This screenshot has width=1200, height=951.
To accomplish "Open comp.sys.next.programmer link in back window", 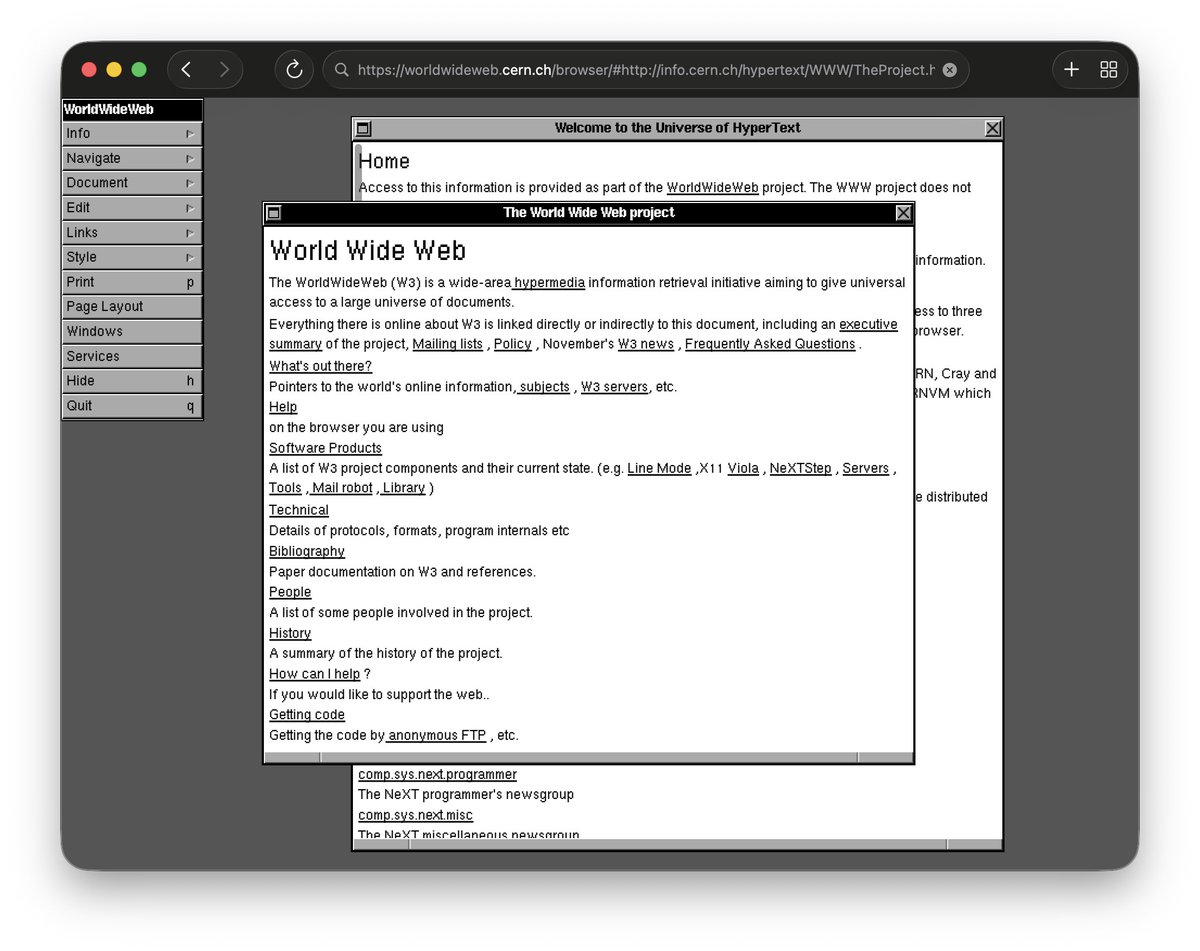I will click(438, 775).
